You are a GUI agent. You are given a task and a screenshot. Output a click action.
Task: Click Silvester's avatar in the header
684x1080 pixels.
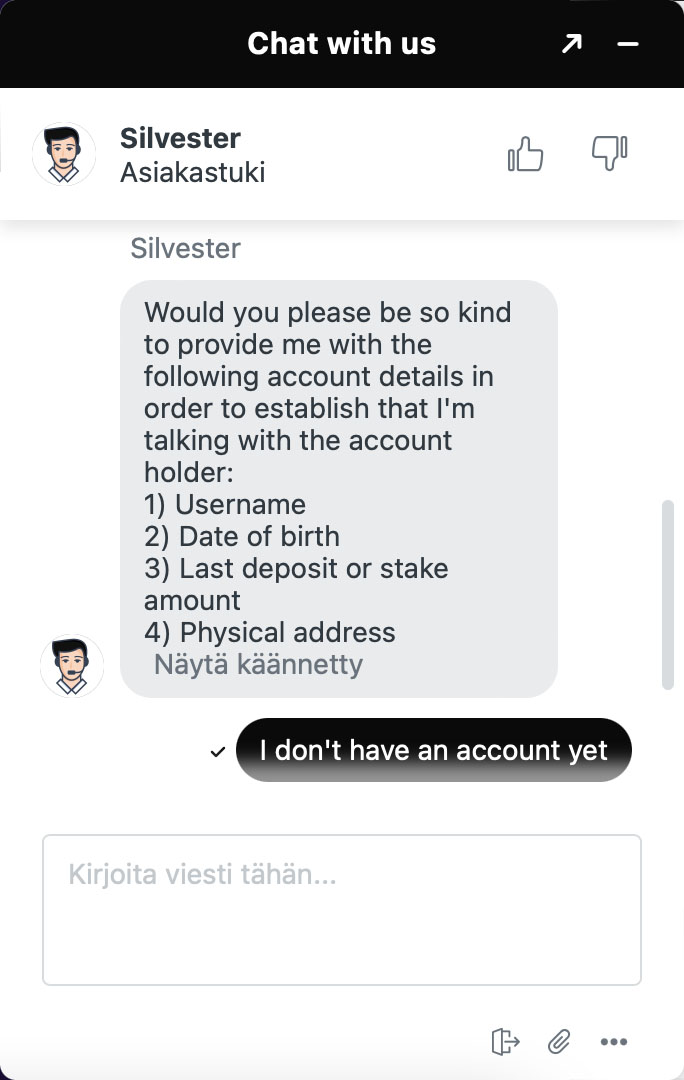tap(64, 155)
